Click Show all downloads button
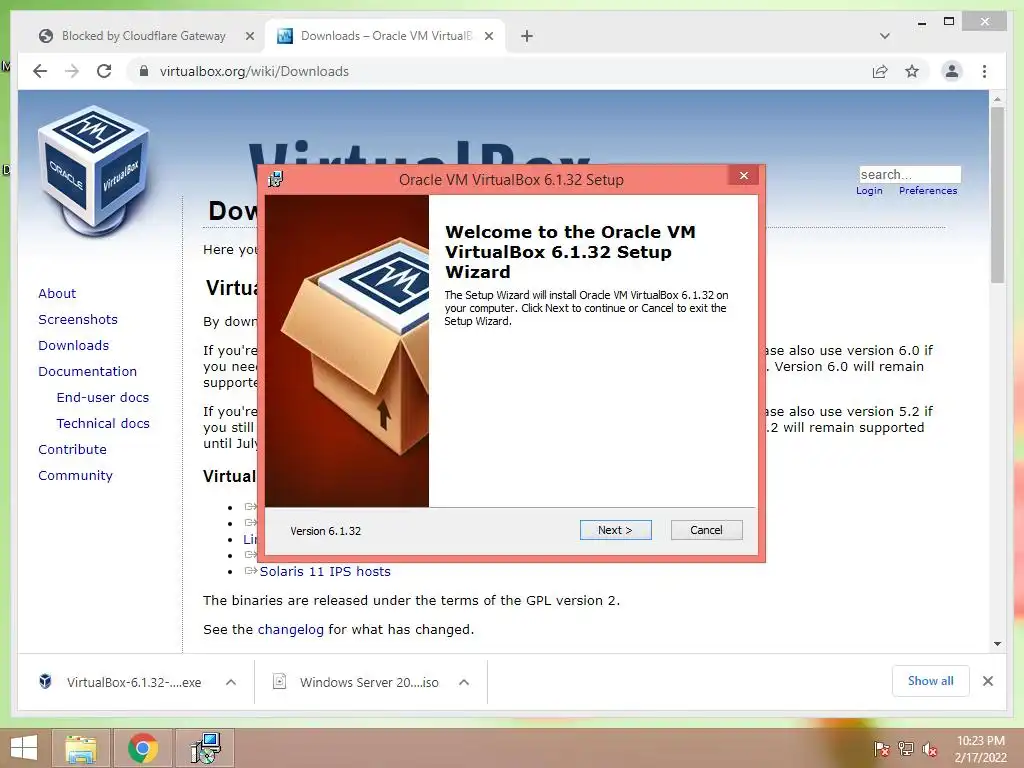 (931, 681)
